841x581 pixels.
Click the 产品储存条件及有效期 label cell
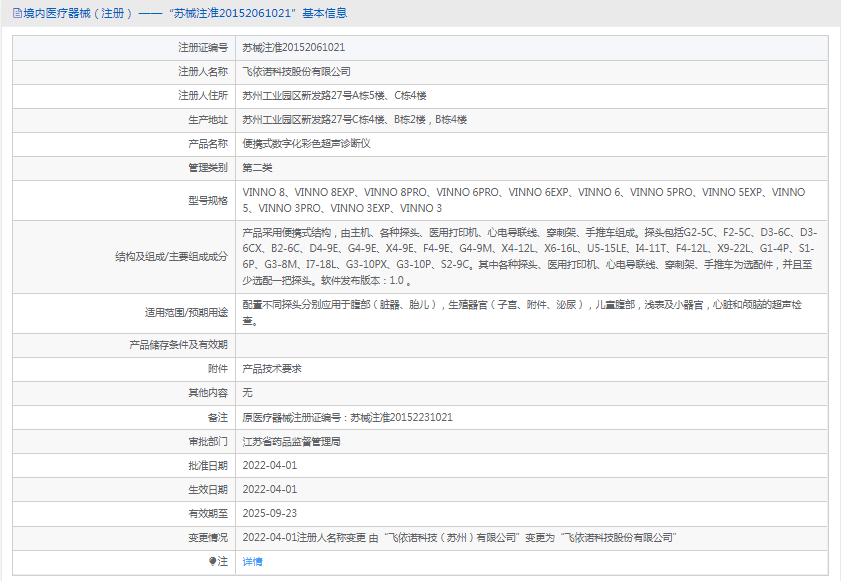pyautogui.click(x=124, y=345)
